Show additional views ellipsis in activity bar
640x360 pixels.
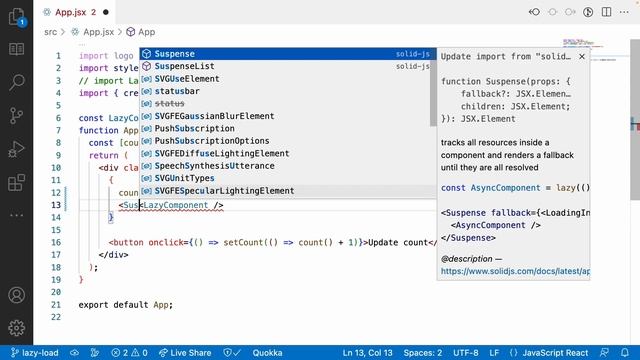[x=16, y=215]
